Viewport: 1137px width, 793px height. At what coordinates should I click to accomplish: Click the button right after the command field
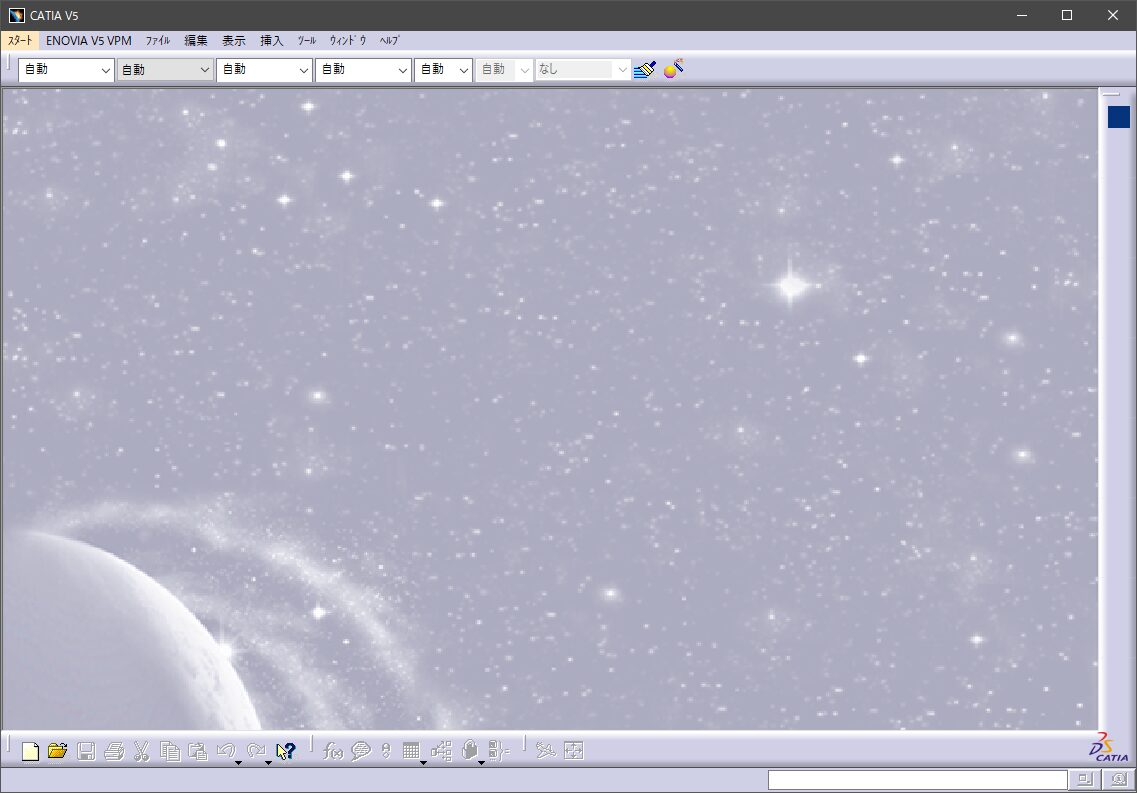[x=1084, y=780]
